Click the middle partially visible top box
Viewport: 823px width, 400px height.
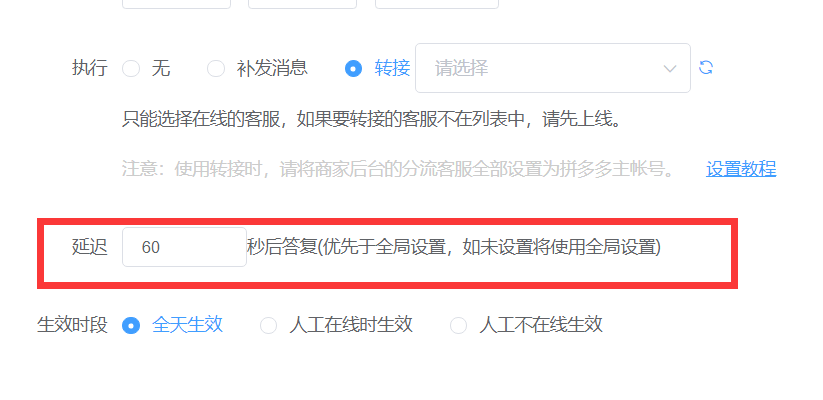[302, 4]
